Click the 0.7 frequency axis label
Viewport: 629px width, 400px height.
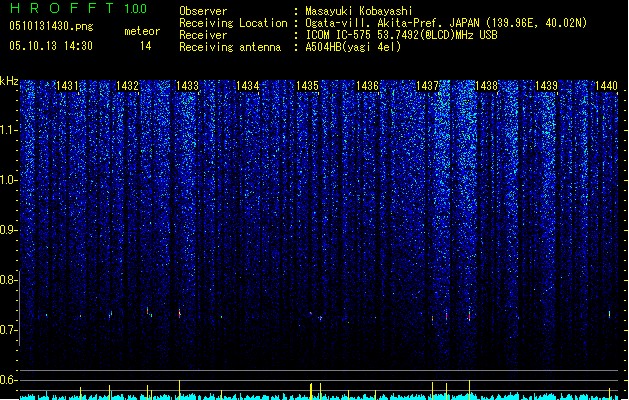(x=8, y=330)
